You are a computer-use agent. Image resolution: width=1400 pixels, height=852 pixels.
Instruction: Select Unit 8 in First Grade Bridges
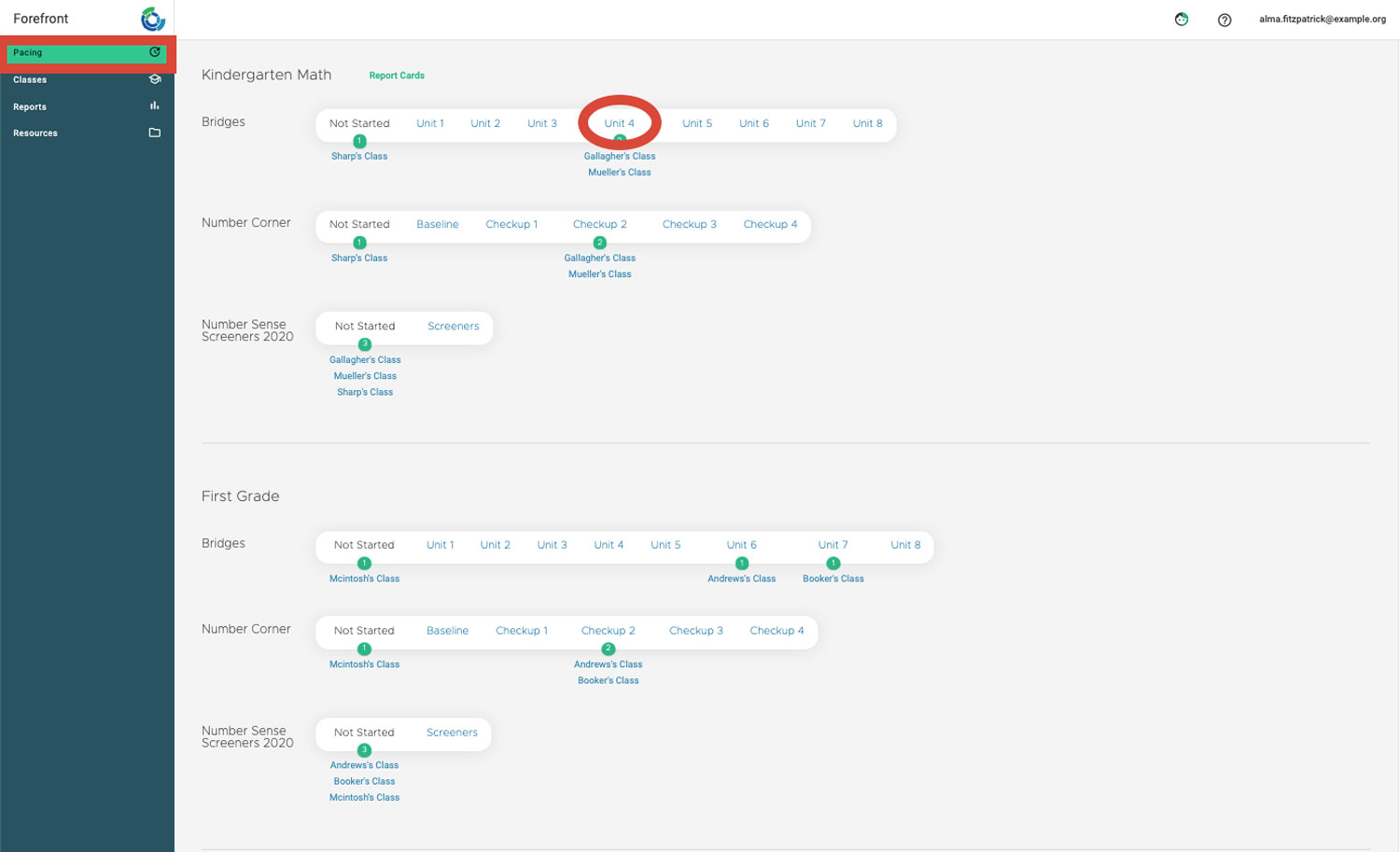(x=905, y=545)
